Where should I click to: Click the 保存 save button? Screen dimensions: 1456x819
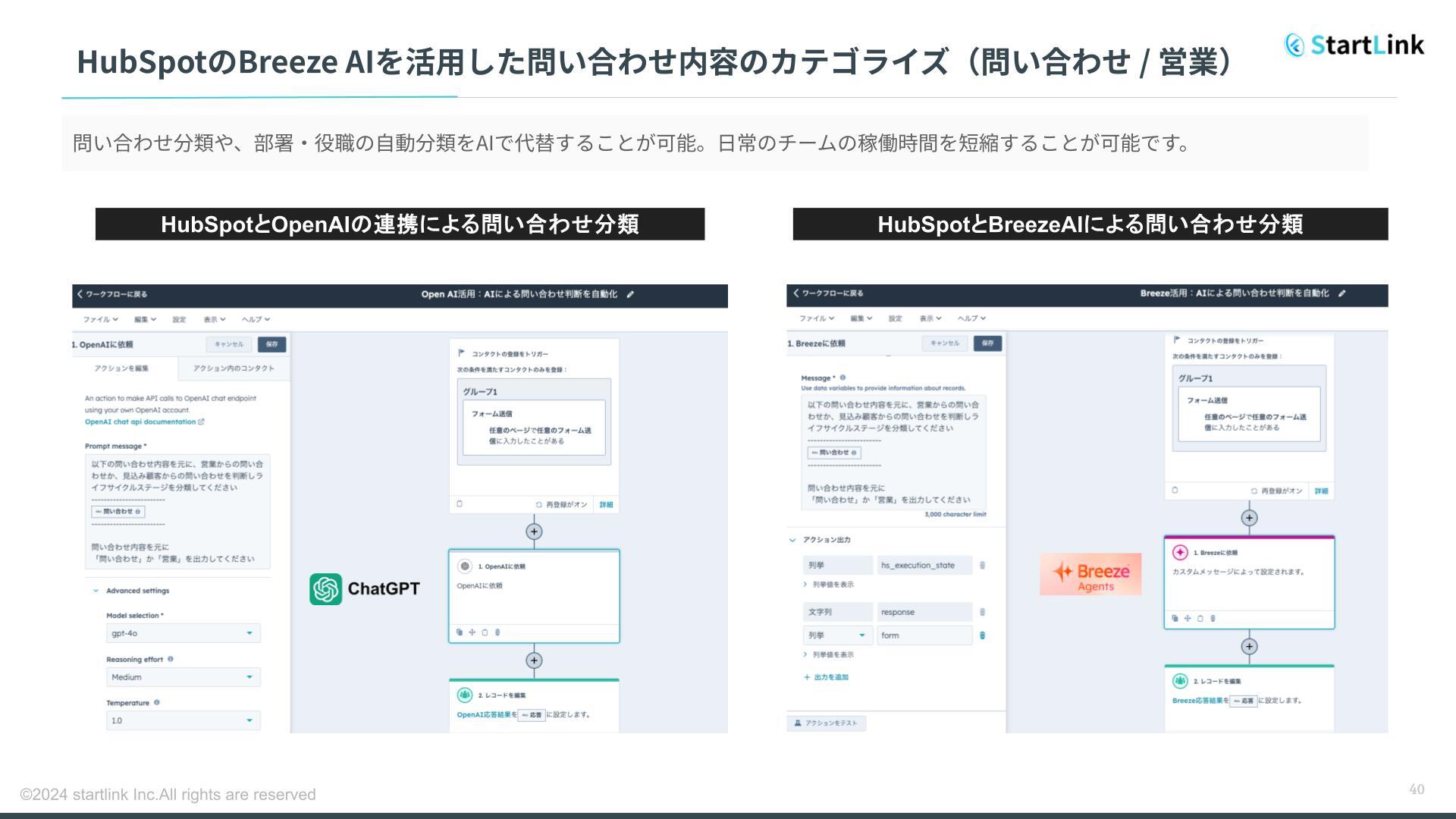(271, 344)
